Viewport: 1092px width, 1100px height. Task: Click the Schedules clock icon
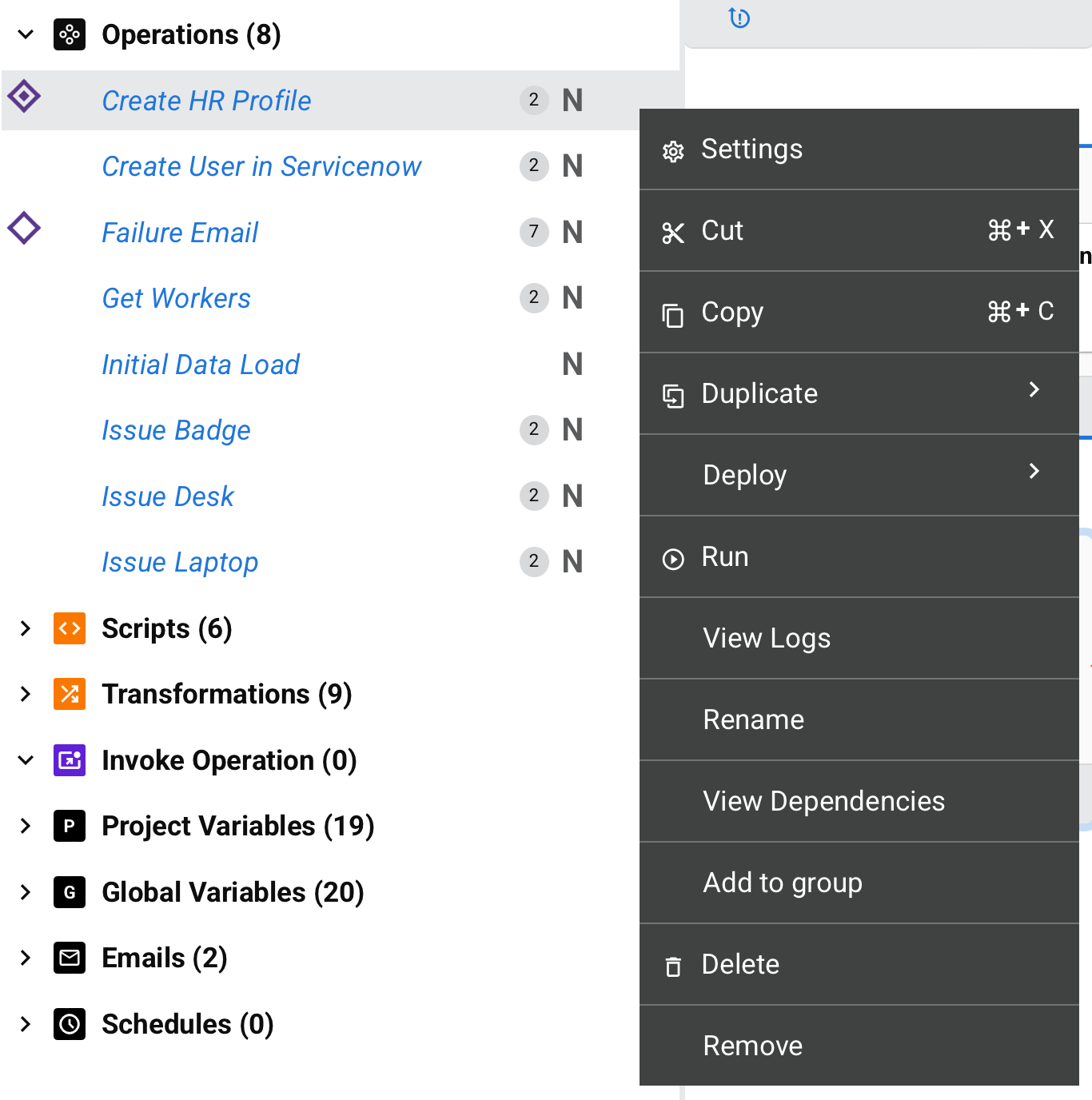(70, 1024)
